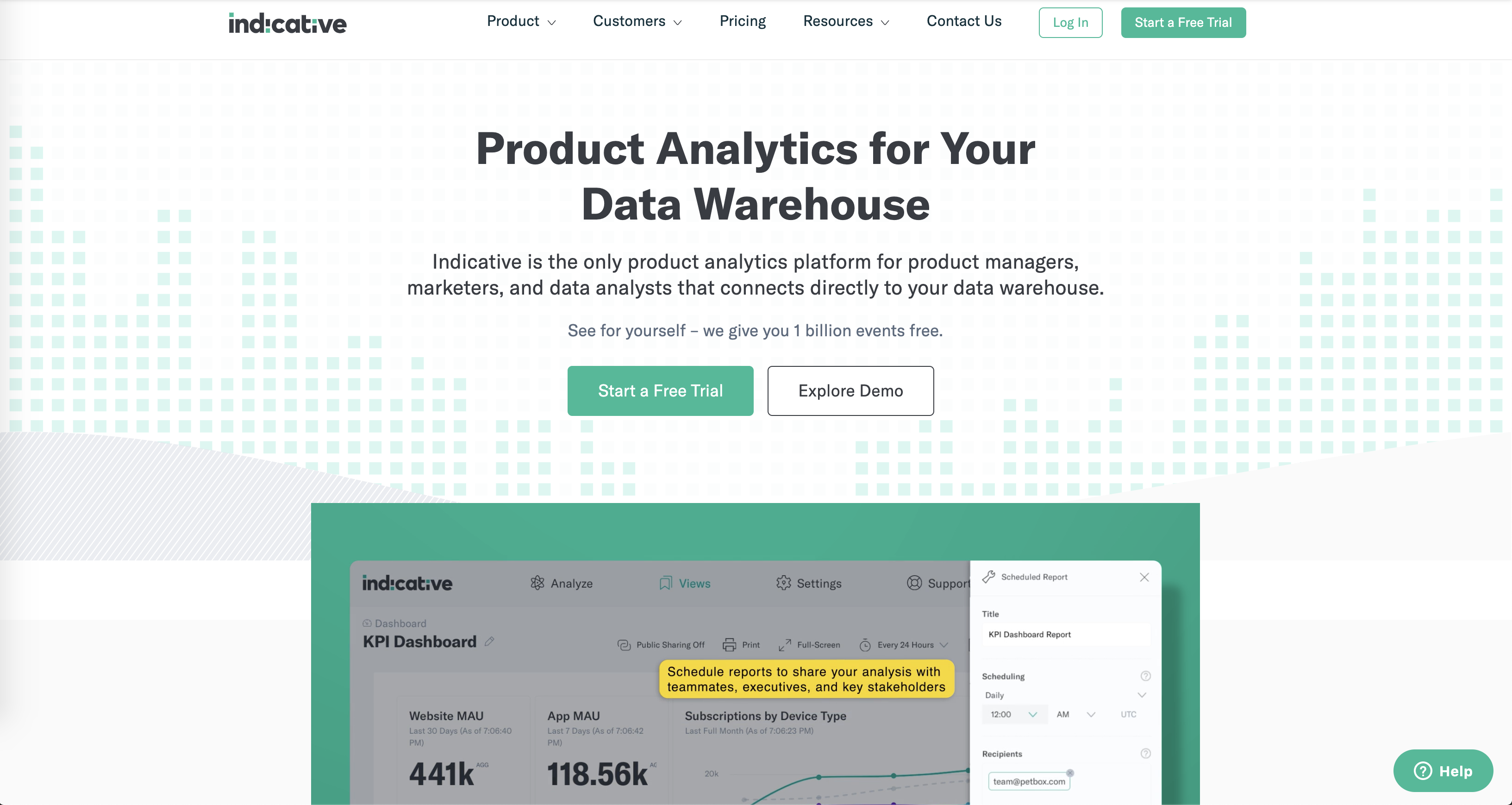
Task: Select the Pricing navigation tab
Action: [x=742, y=22]
